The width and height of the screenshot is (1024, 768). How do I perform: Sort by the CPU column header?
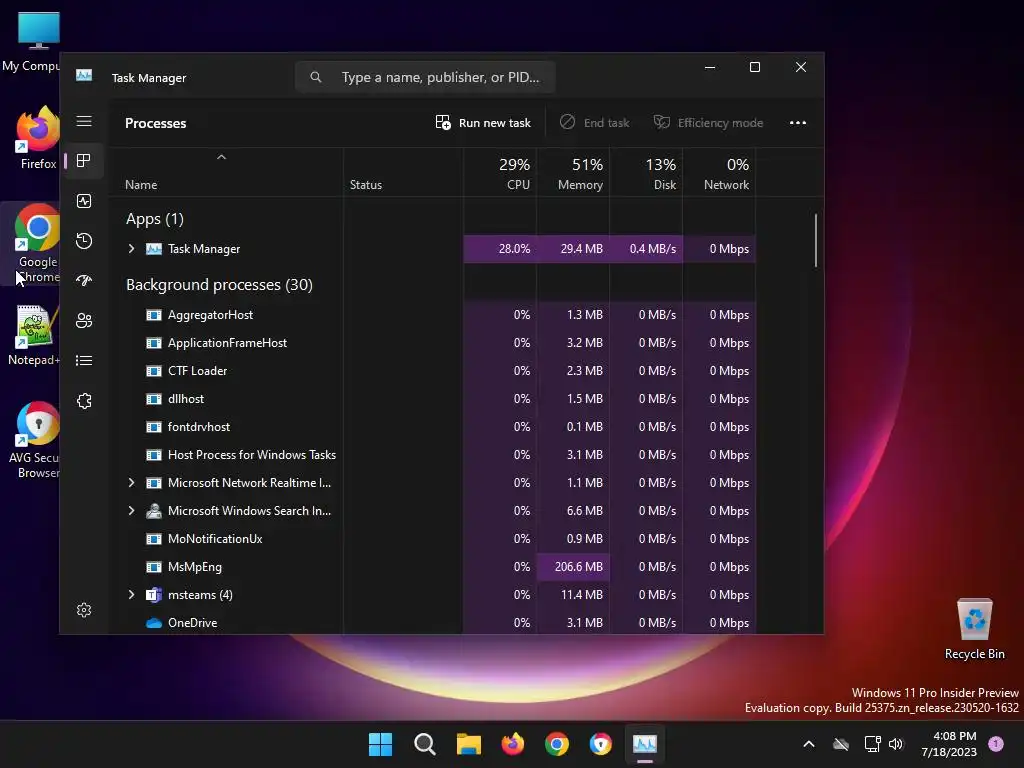click(501, 174)
